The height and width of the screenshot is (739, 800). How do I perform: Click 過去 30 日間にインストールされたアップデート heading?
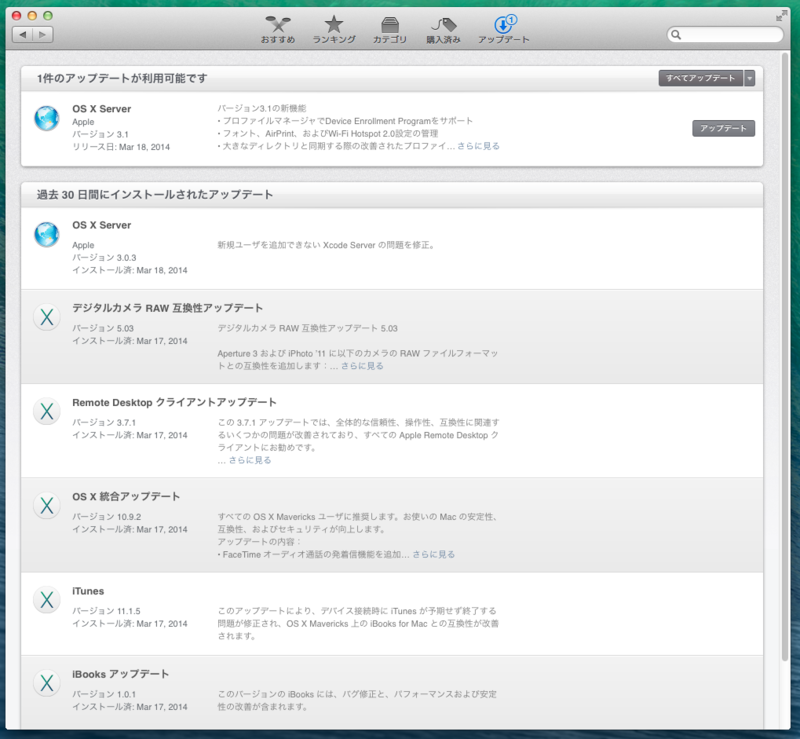coord(155,194)
